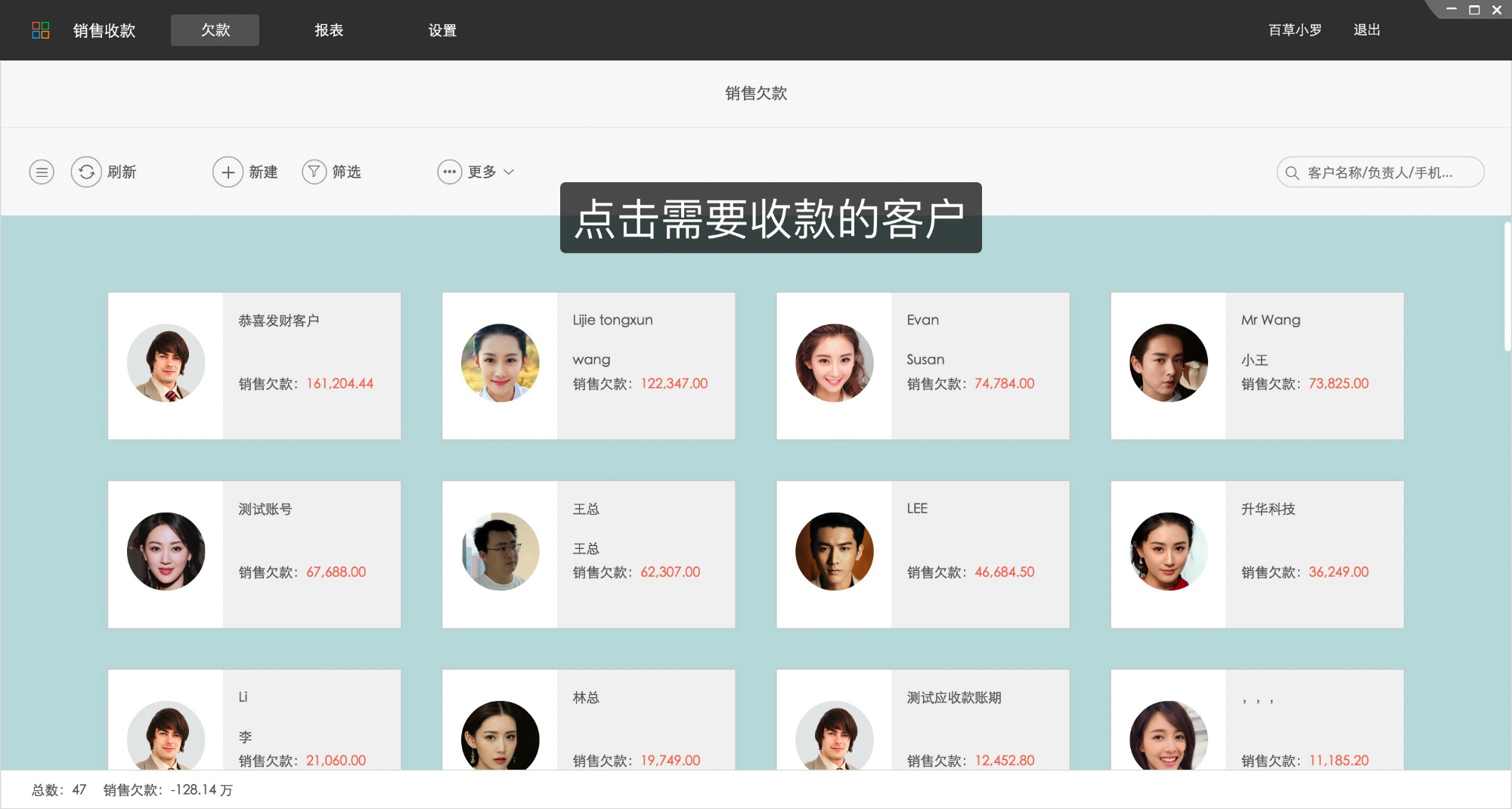The image size is (1512, 809).
Task: Open the LEE customer card
Action: tap(922, 554)
